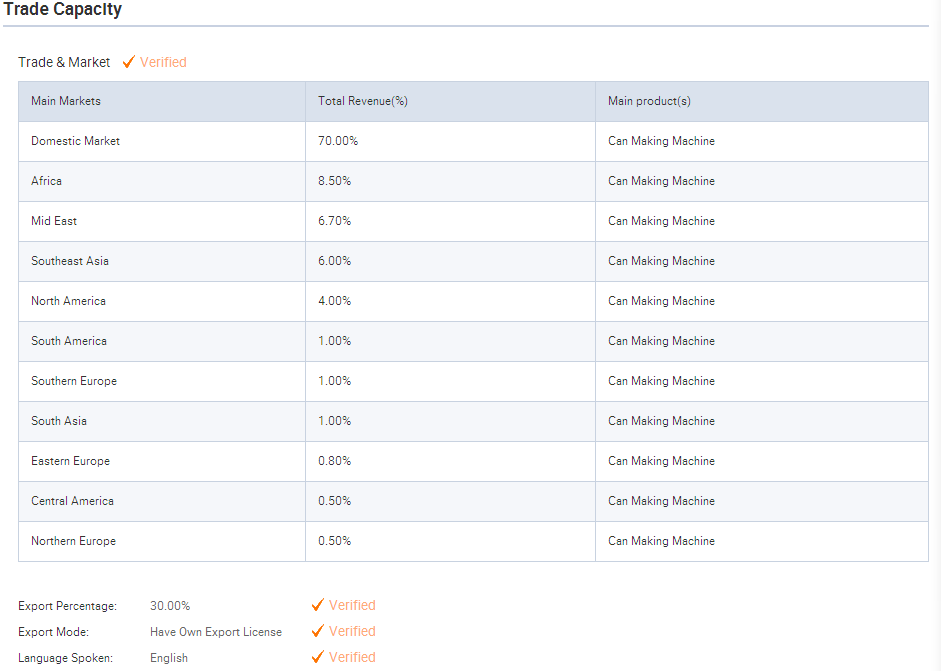The width and height of the screenshot is (941, 671).
Task: Select the Main product(s) column header
Action: pyautogui.click(x=762, y=101)
